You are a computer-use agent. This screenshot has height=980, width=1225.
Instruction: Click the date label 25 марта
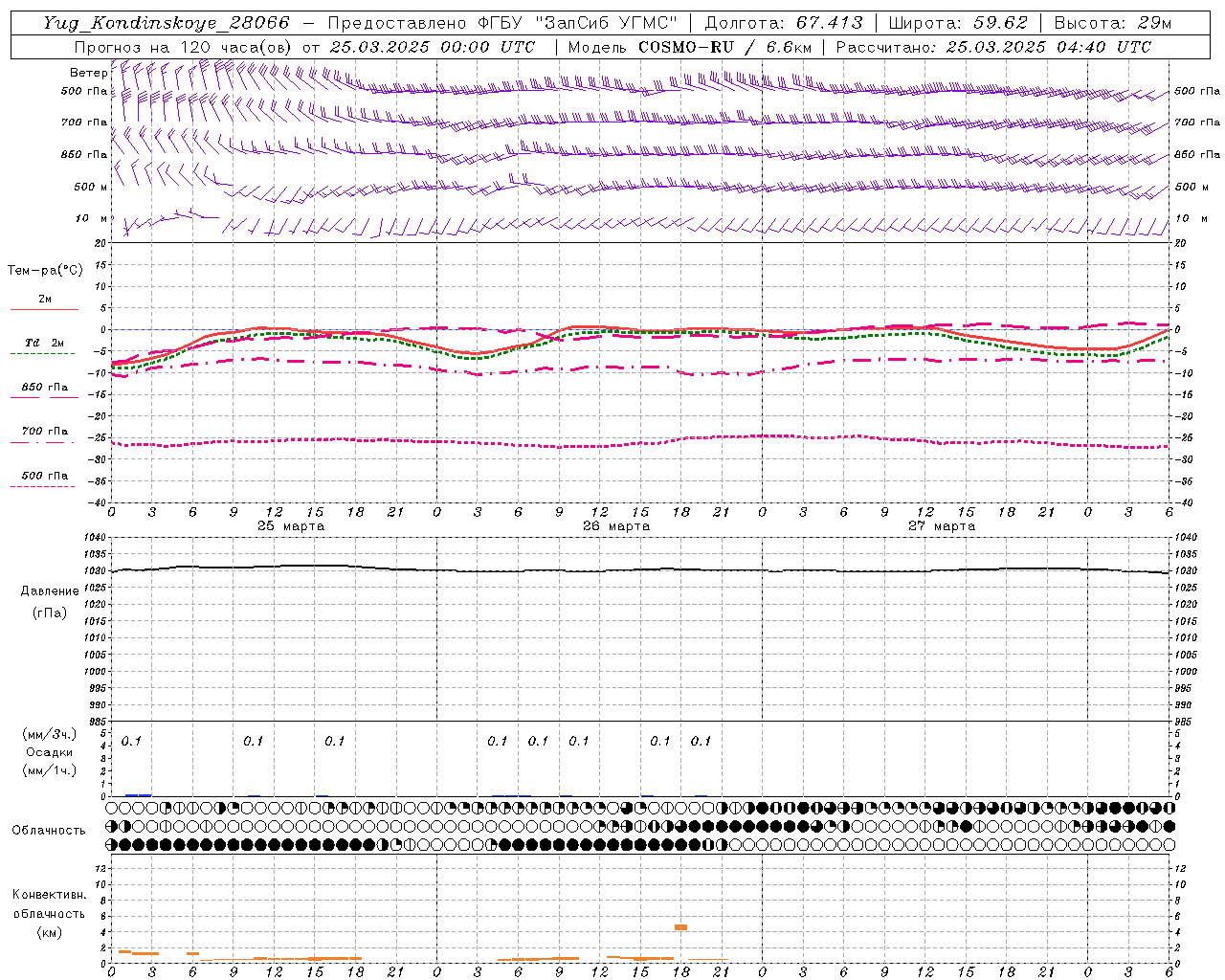(x=291, y=526)
